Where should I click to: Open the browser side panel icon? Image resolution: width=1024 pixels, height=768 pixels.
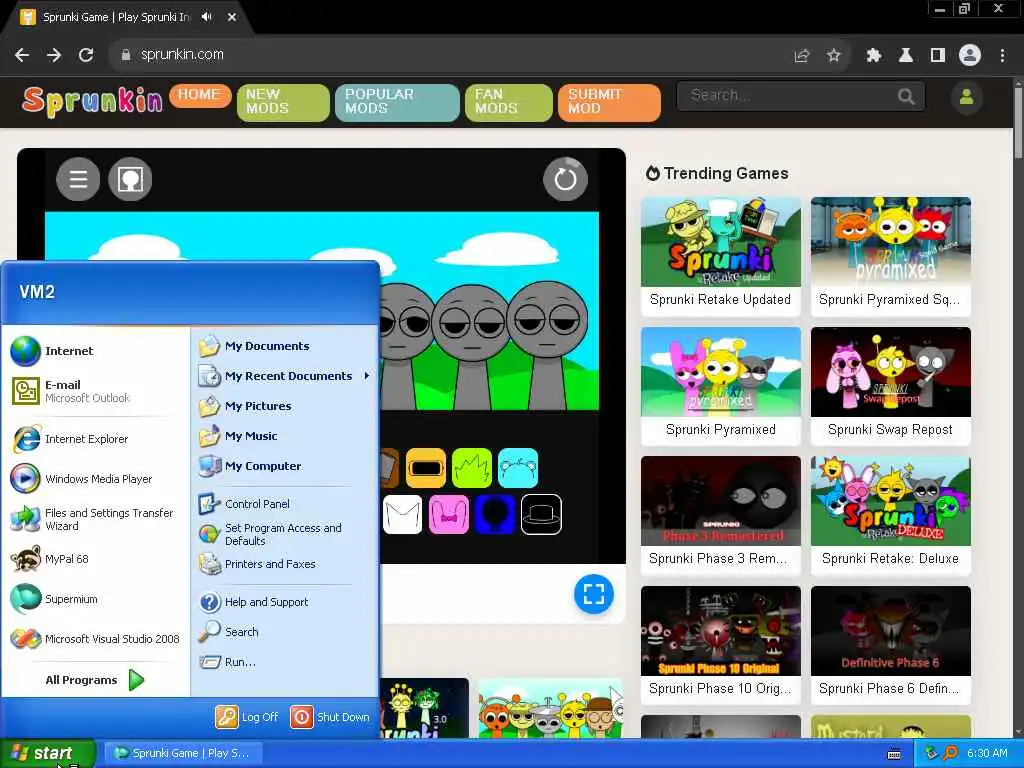click(x=938, y=56)
